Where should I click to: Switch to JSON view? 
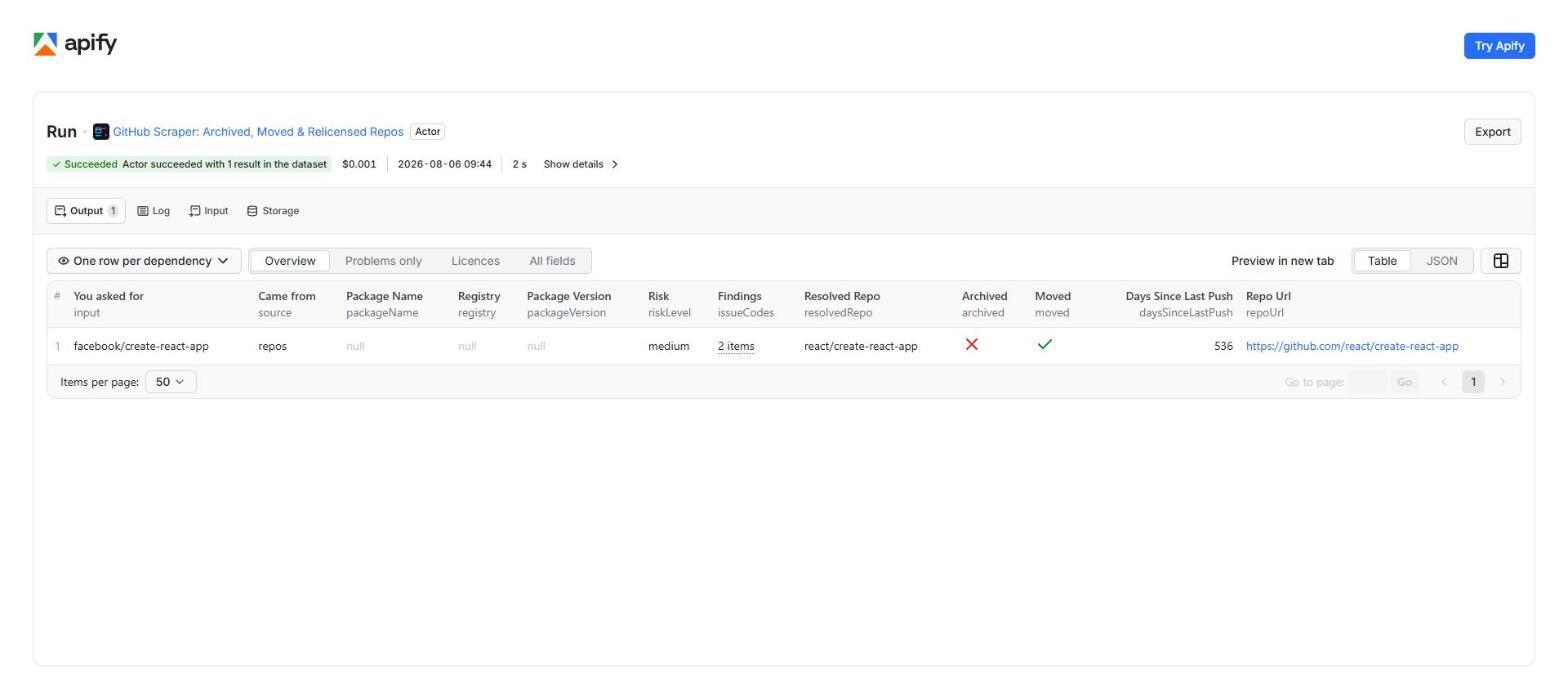(1441, 261)
